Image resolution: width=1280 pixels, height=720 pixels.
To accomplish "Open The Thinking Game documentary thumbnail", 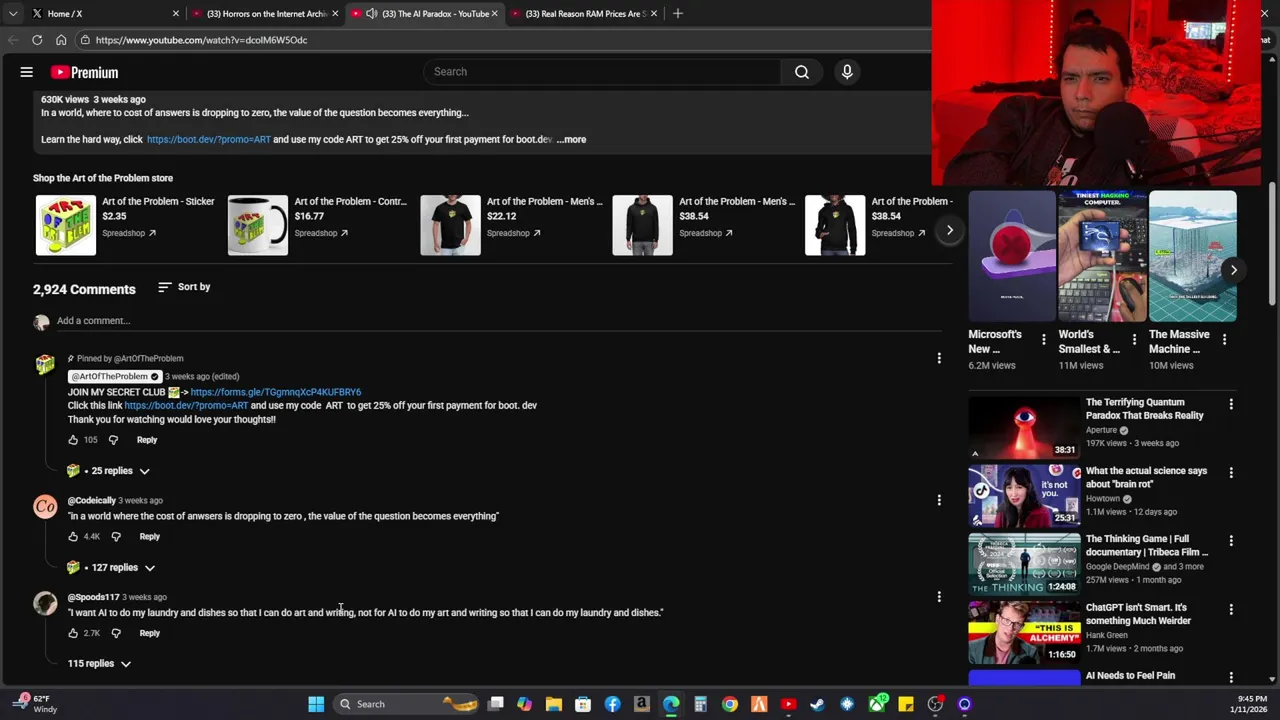I will 1024,564.
